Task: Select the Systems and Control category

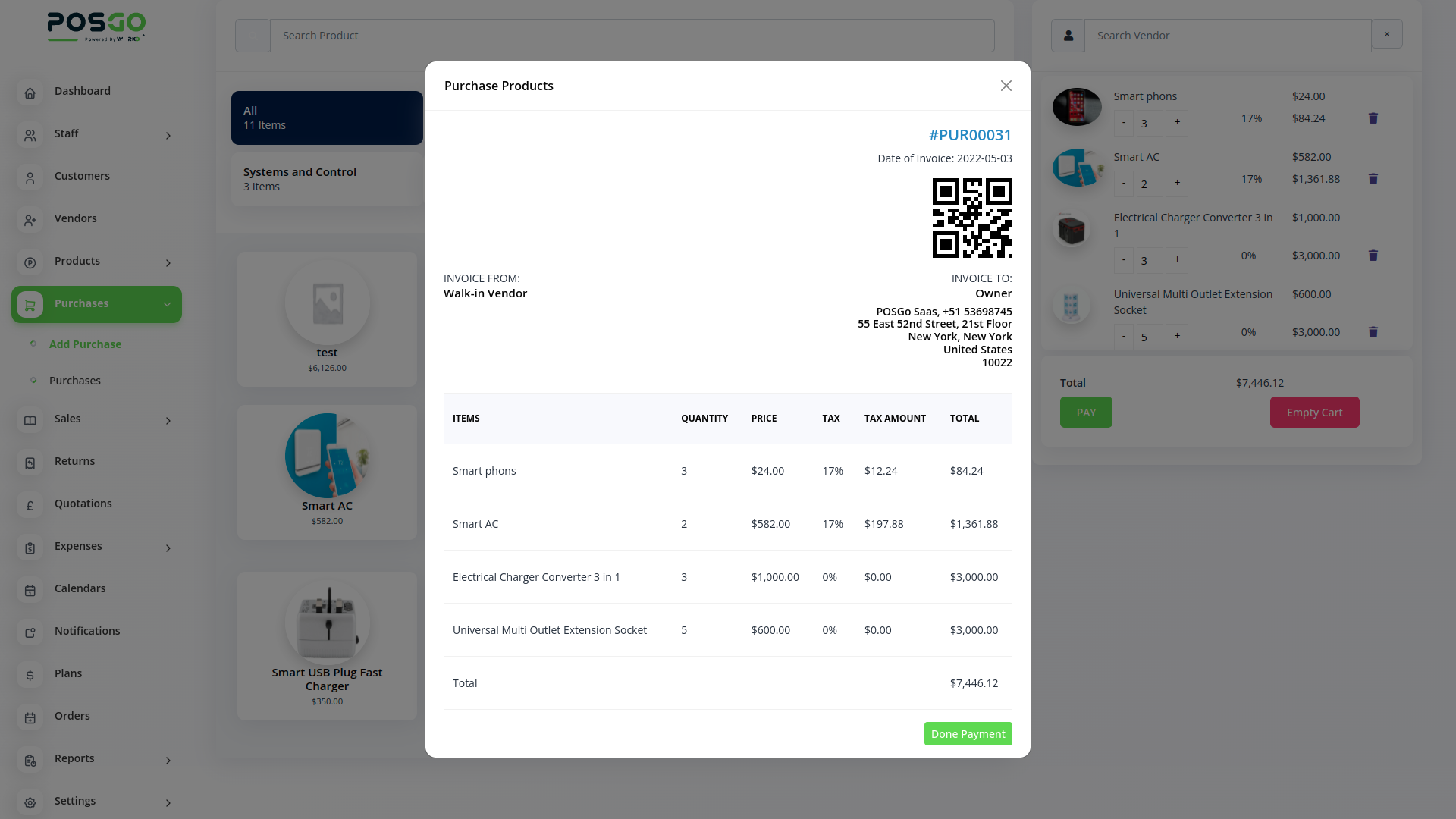Action: (326, 179)
